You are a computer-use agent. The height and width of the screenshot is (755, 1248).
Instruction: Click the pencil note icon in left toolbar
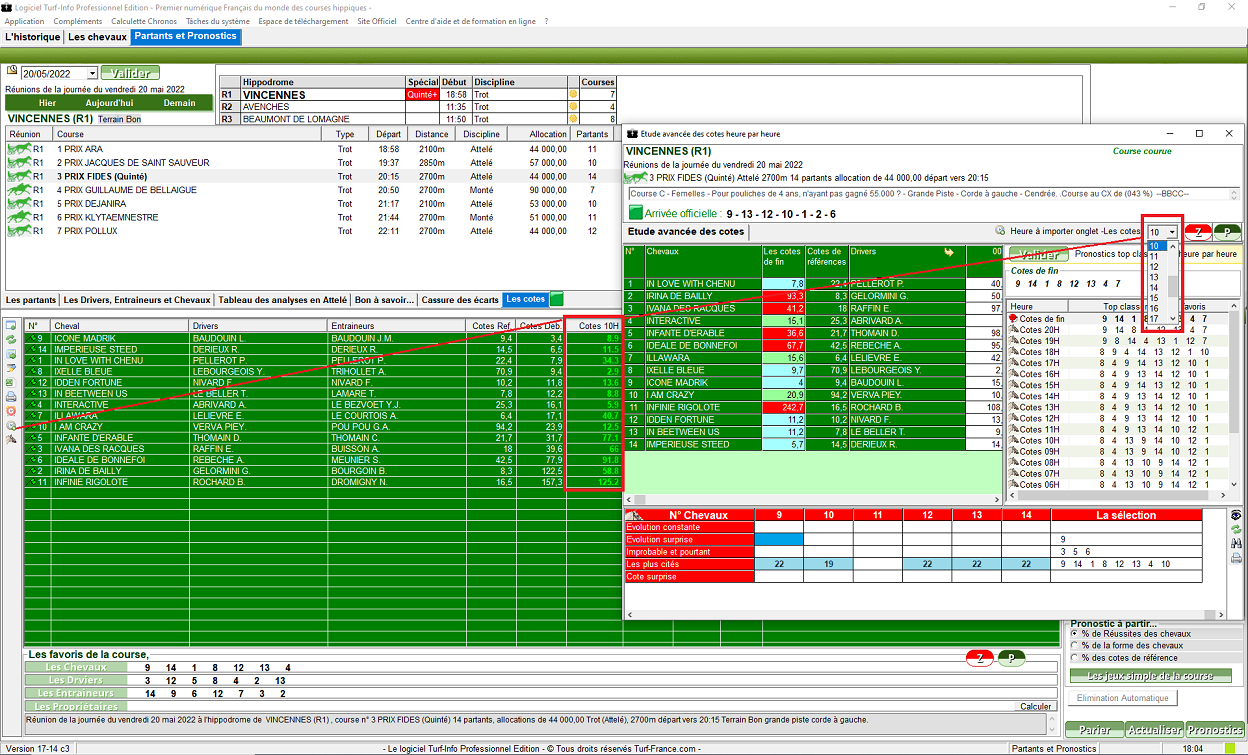tap(11, 368)
